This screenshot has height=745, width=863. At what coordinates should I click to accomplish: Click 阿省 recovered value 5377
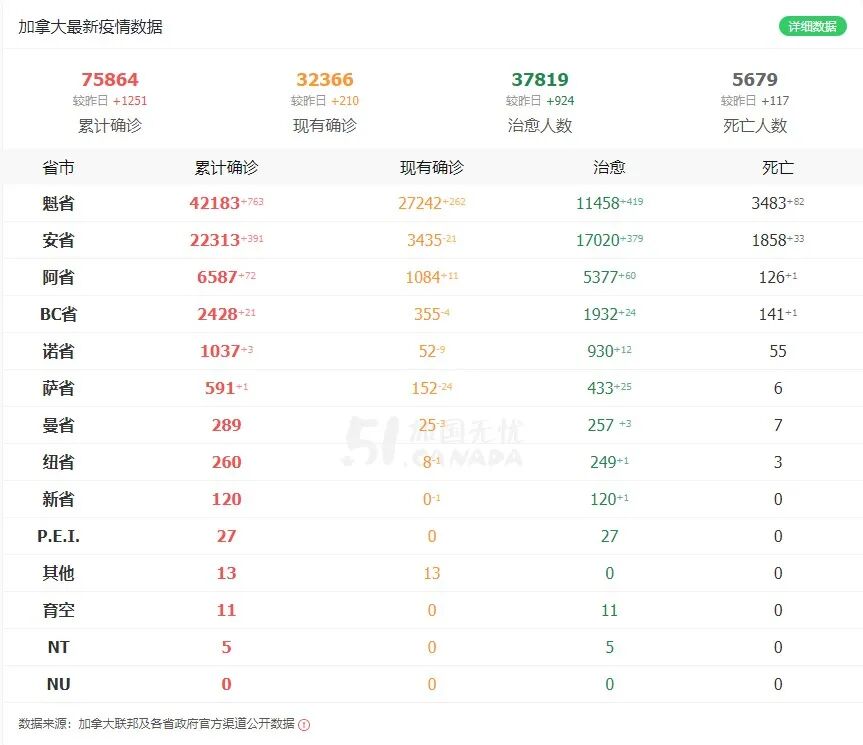point(600,277)
